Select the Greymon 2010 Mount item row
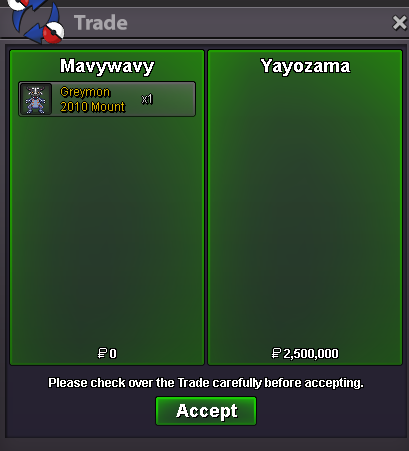Viewport: 409px width, 451px height. tap(107, 99)
